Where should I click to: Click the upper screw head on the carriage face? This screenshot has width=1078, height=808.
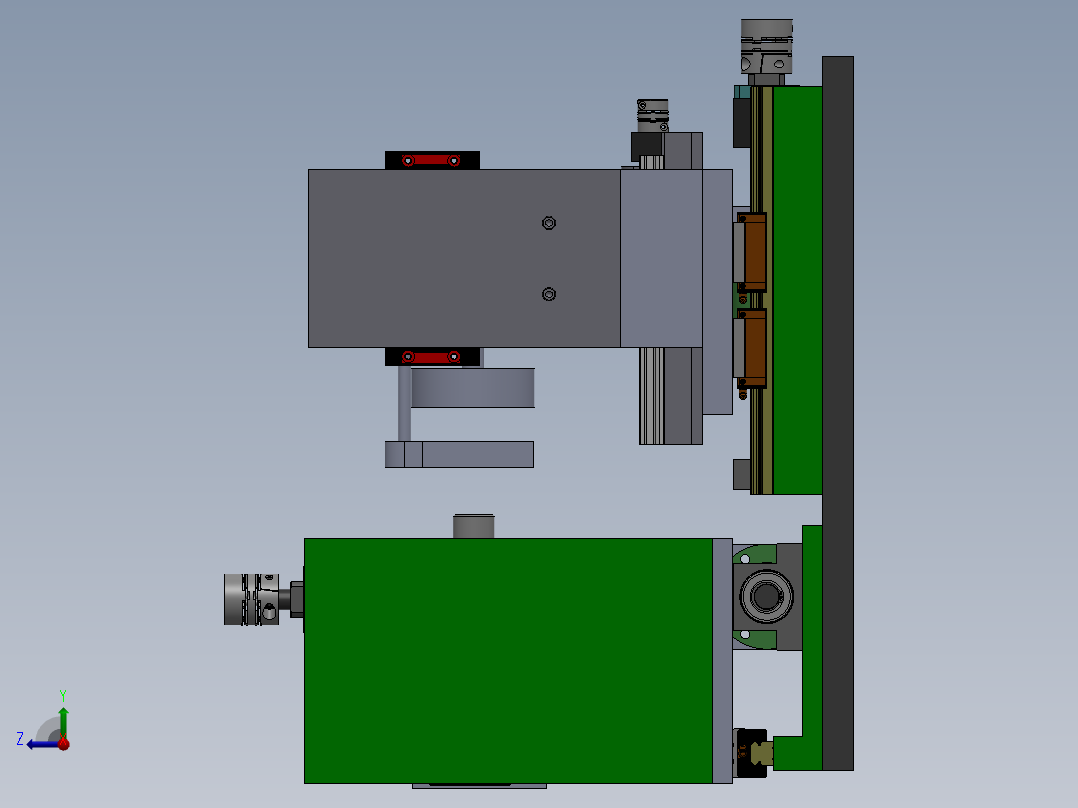[548, 222]
